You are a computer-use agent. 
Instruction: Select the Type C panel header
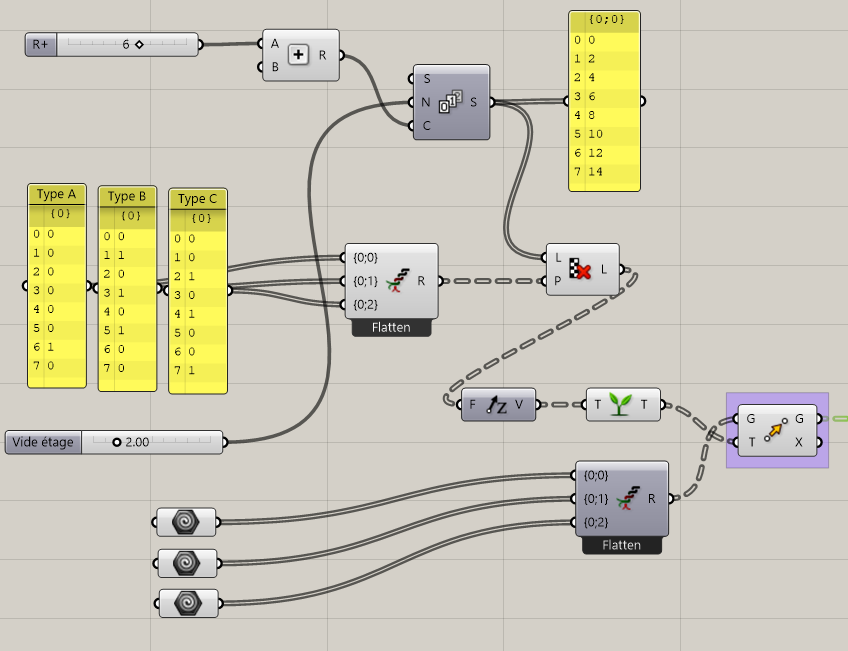[198, 199]
